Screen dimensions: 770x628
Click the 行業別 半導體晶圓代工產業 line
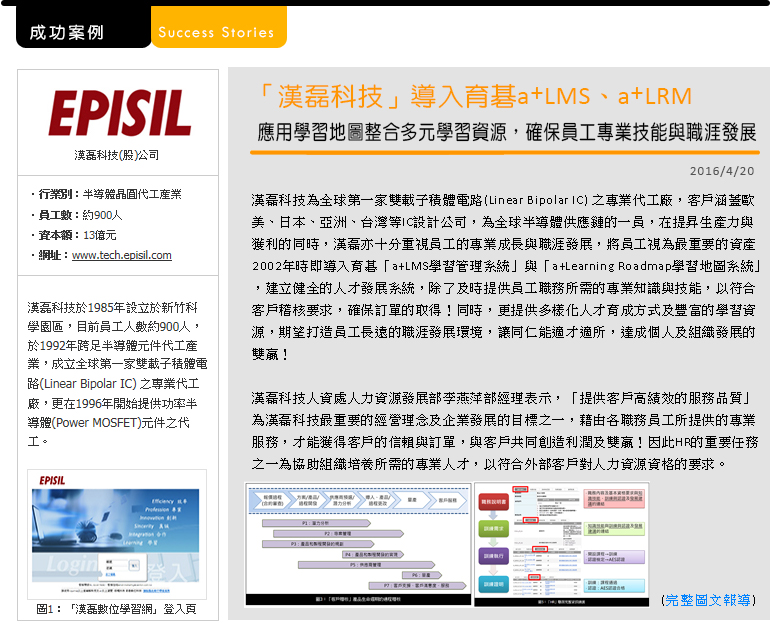pos(106,194)
